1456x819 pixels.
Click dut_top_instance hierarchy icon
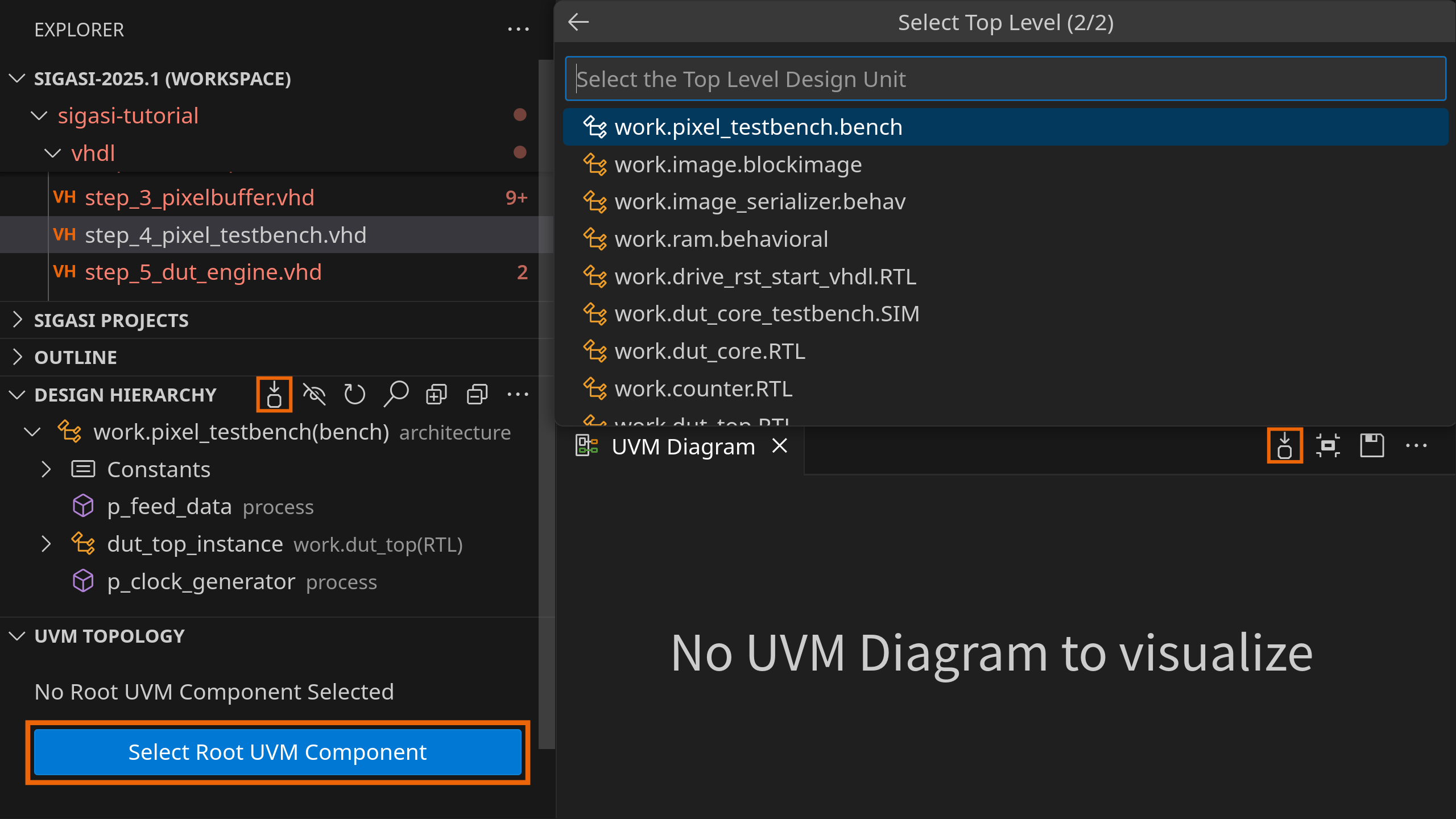83,543
